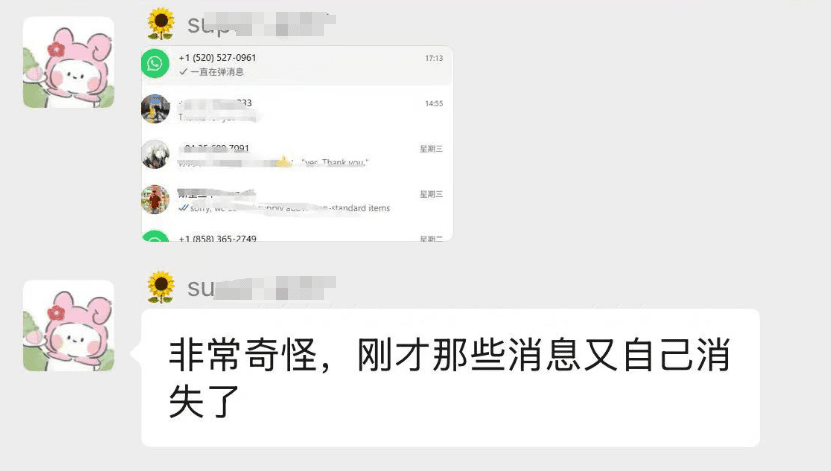Select the second chat's blurred contact avatar
Viewport: 831px width, 471px height.
155,109
